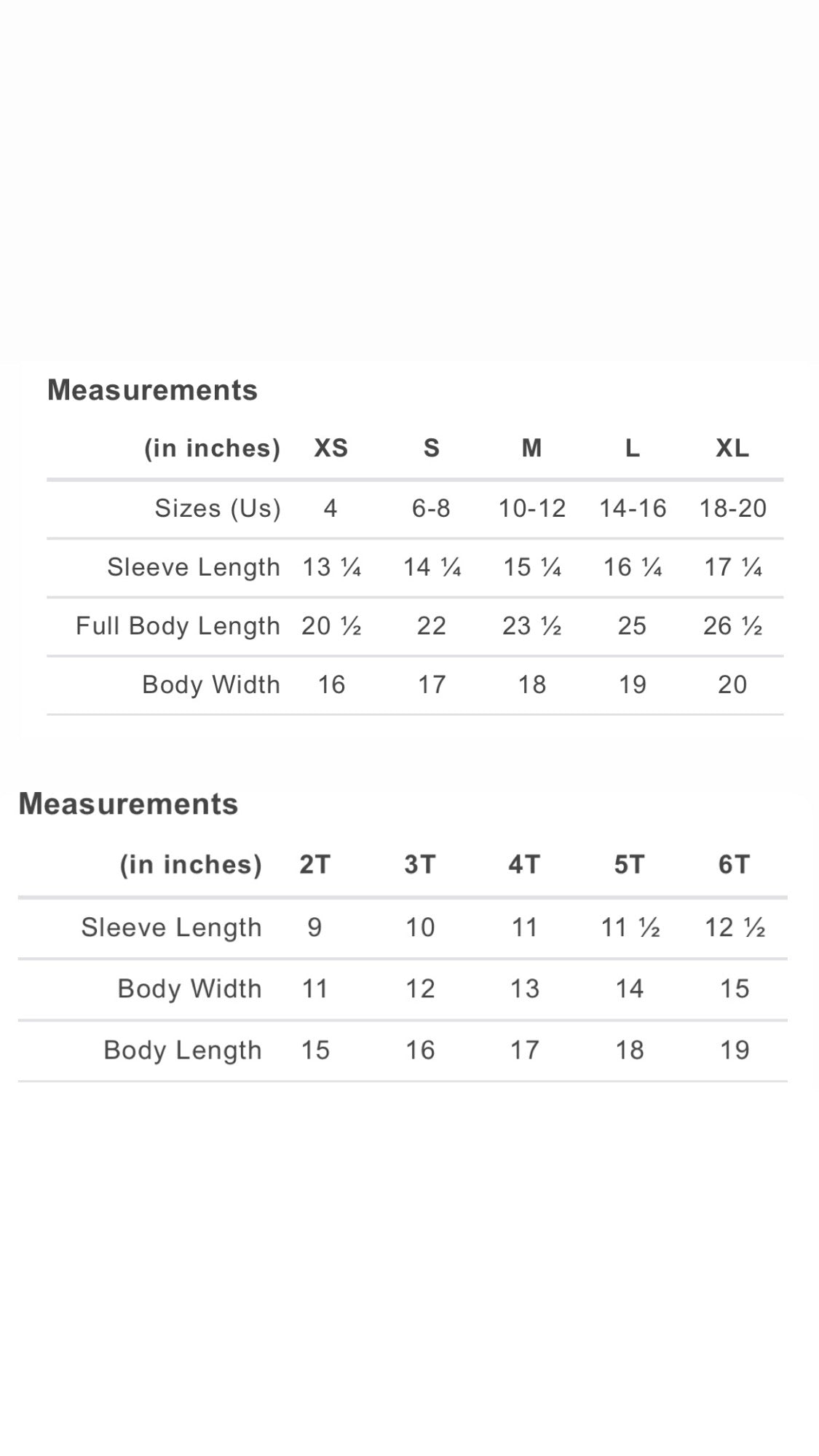Click the 2T toddler size header
The width and height of the screenshot is (819, 1456).
pyautogui.click(x=314, y=864)
